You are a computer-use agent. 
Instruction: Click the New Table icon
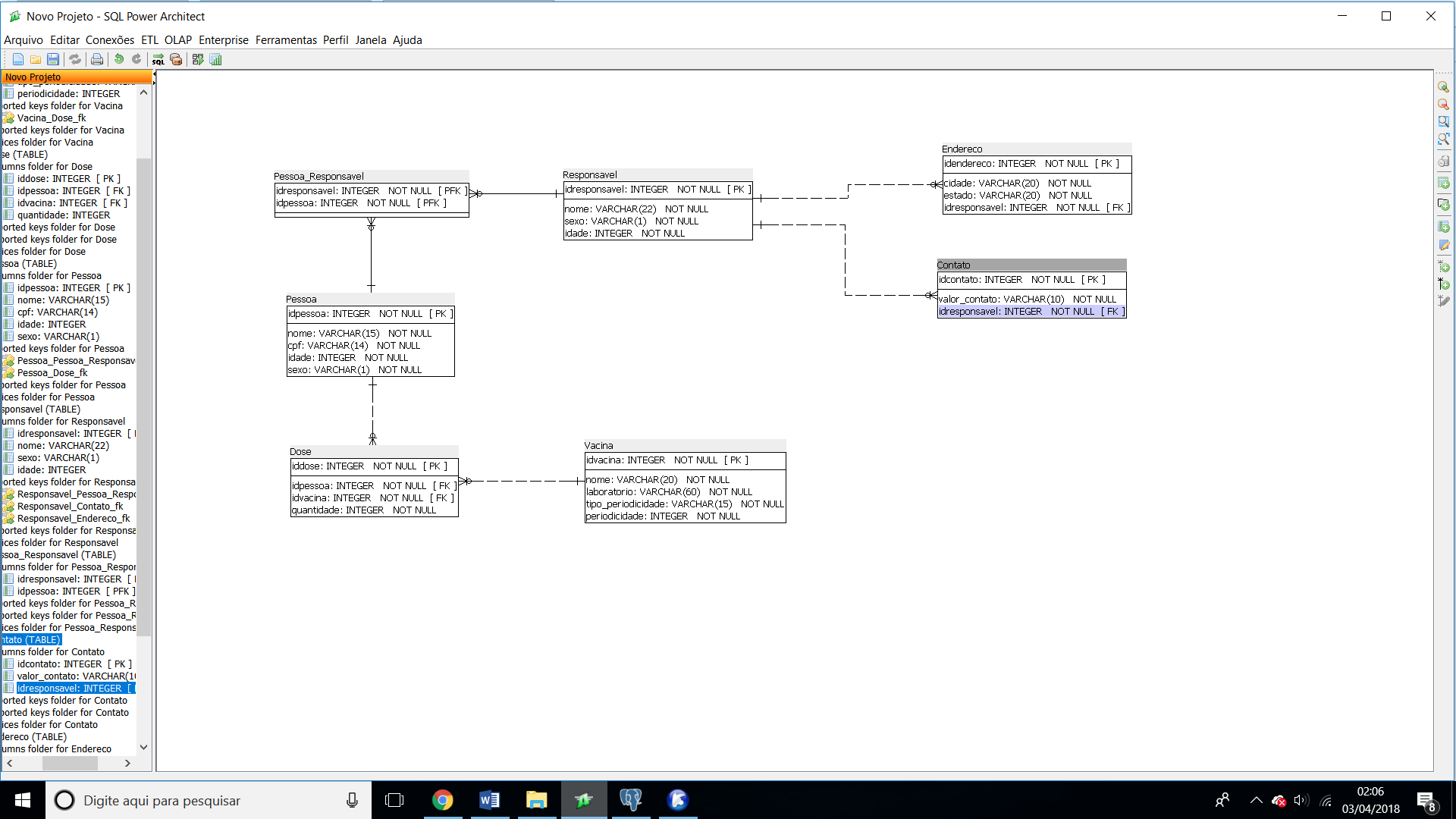pyautogui.click(x=1444, y=183)
